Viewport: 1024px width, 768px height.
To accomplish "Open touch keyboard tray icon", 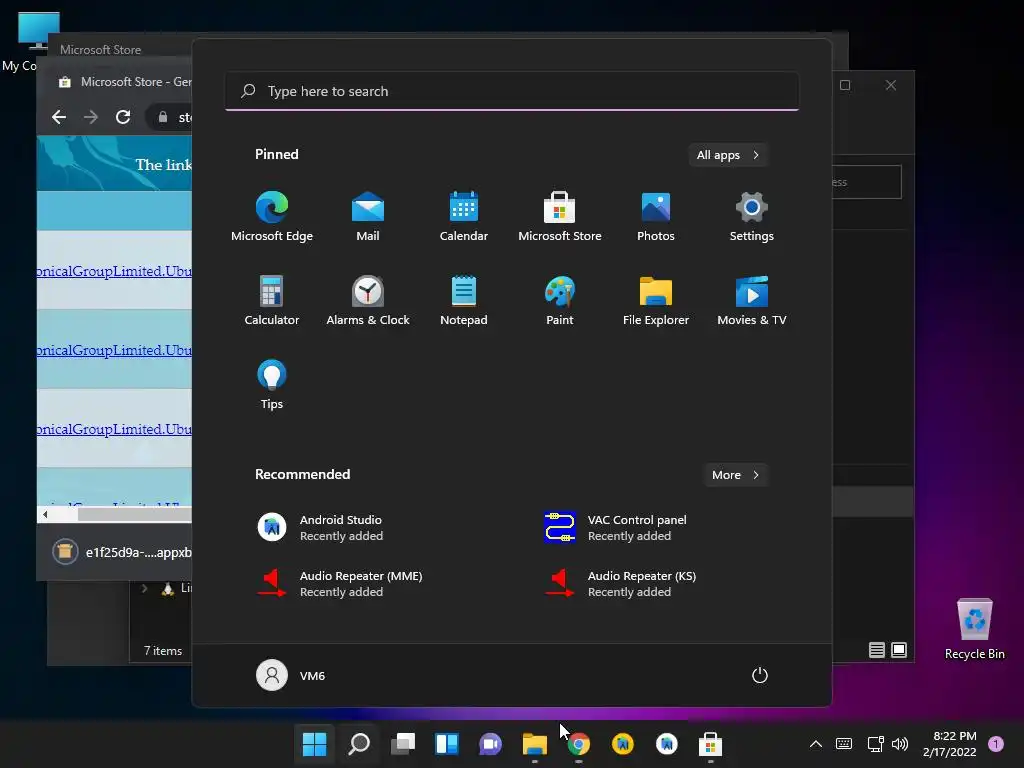I will coord(844,744).
